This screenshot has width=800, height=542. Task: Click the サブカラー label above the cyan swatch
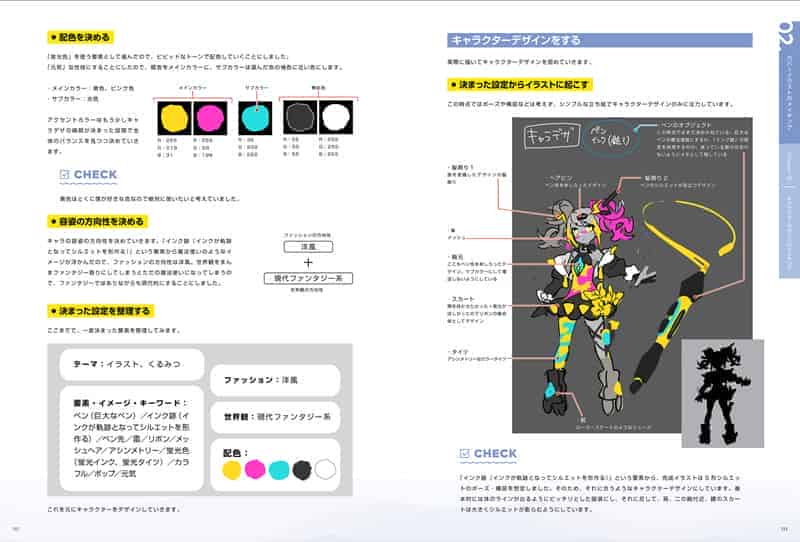(256, 88)
